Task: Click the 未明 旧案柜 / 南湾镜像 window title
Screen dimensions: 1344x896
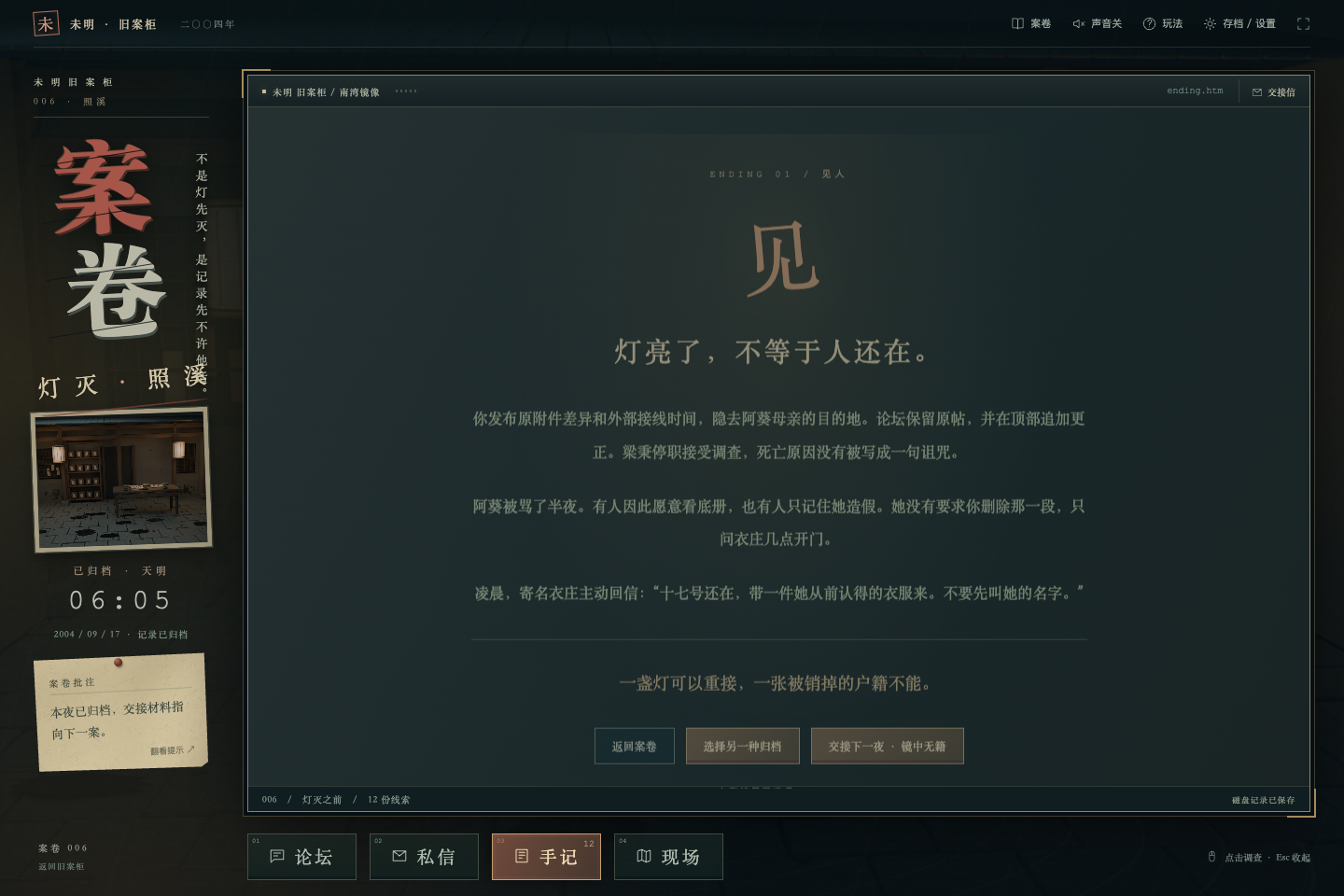Action: [x=326, y=92]
